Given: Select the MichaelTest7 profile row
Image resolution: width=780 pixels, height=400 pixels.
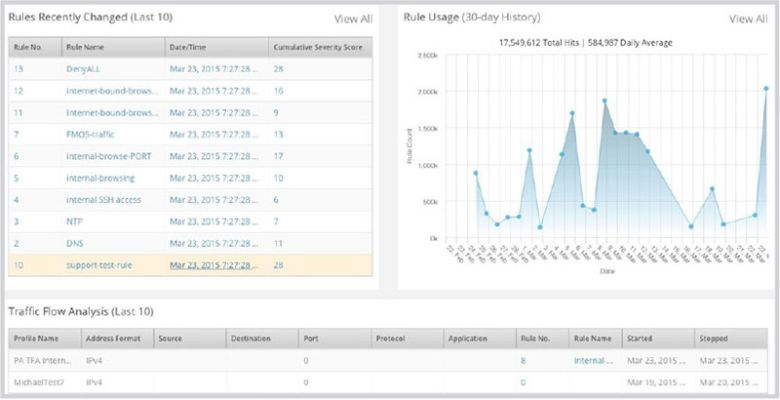Looking at the screenshot, I should 37,383.
